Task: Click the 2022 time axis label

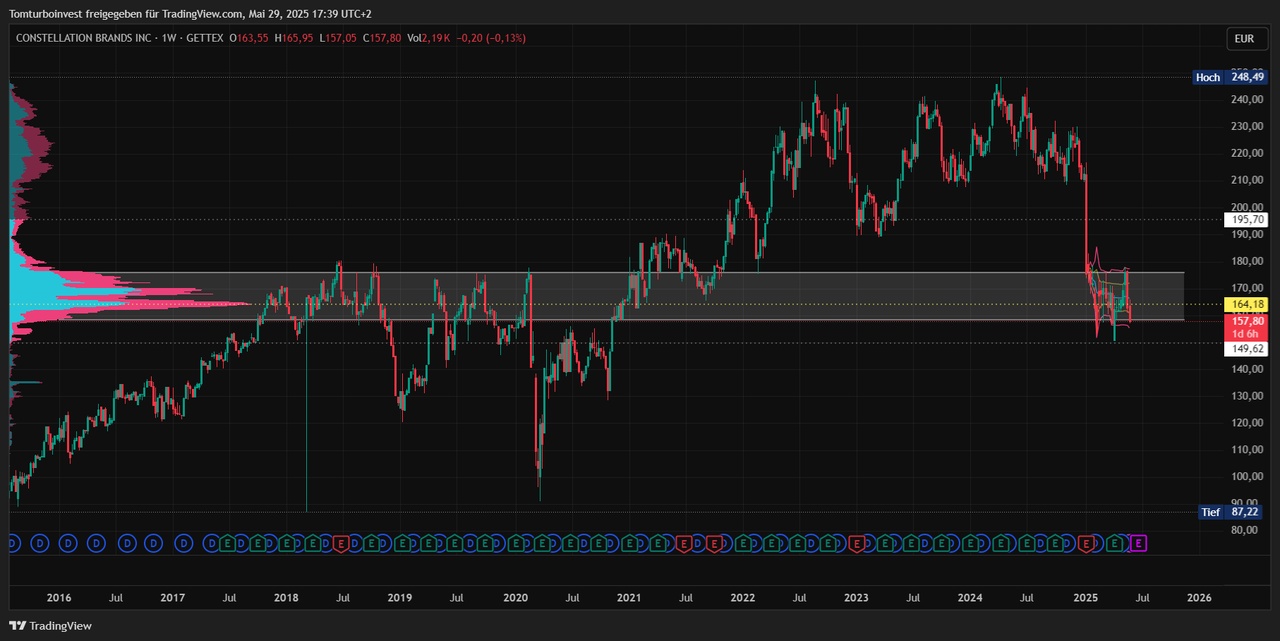Action: click(x=742, y=598)
